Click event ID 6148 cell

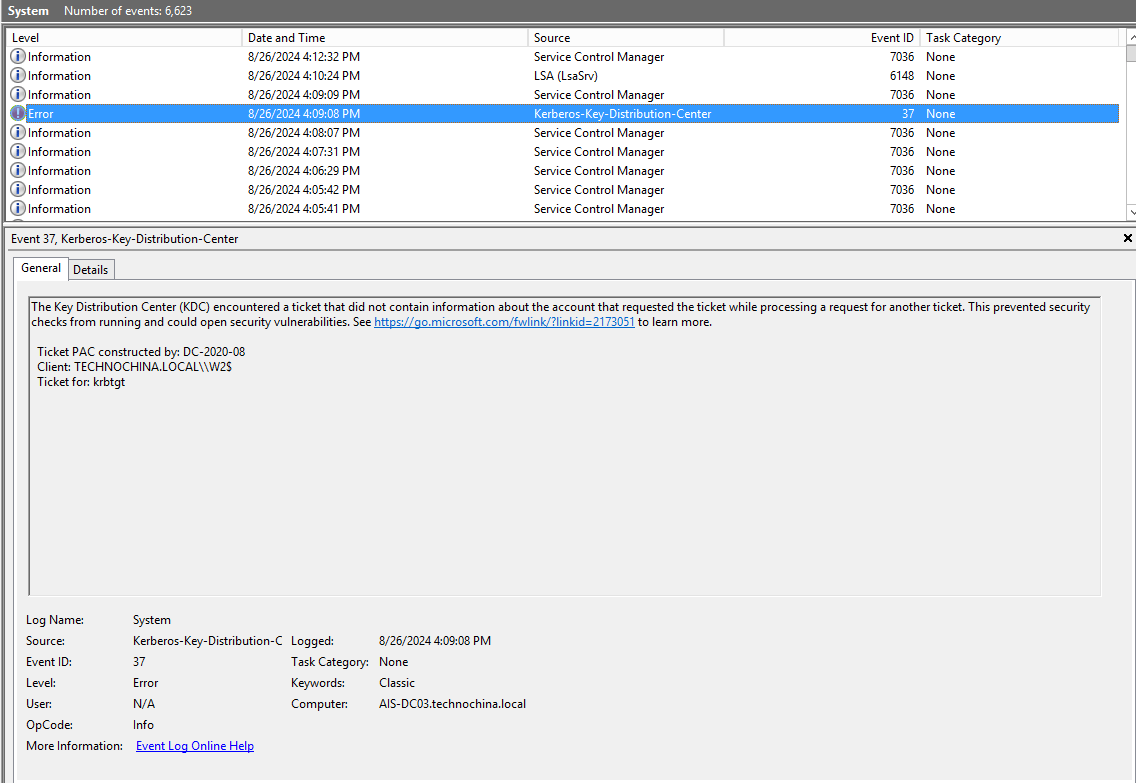[x=902, y=75]
